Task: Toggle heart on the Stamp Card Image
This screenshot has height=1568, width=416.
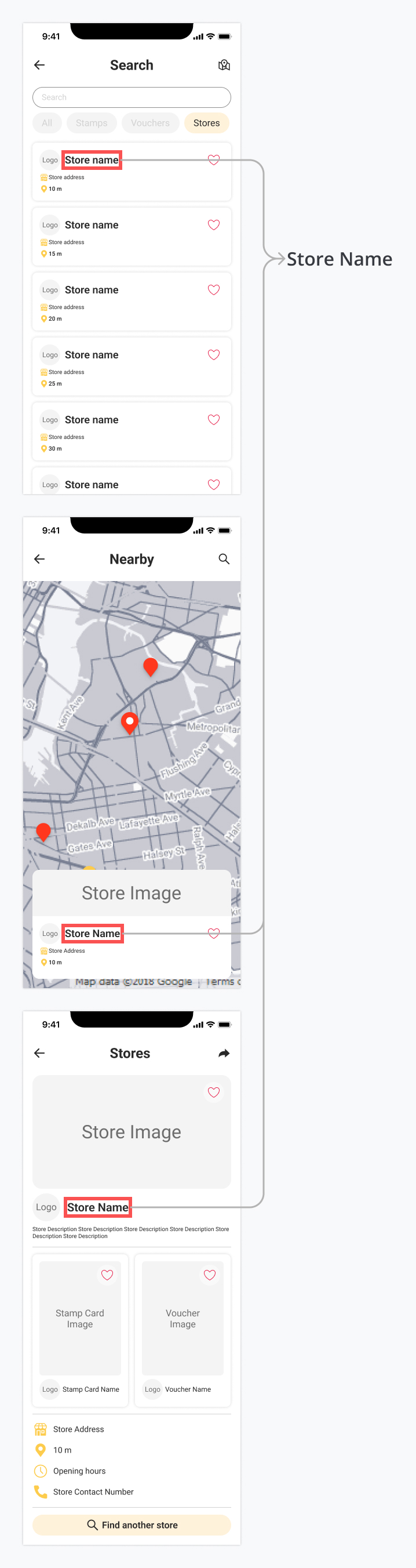Action: point(107,1275)
